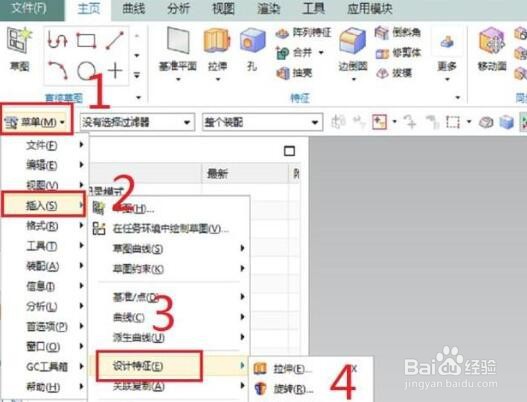Viewport: 527px width, 402px height.
Task: Select the arc sketch tool
Action: 58,70
